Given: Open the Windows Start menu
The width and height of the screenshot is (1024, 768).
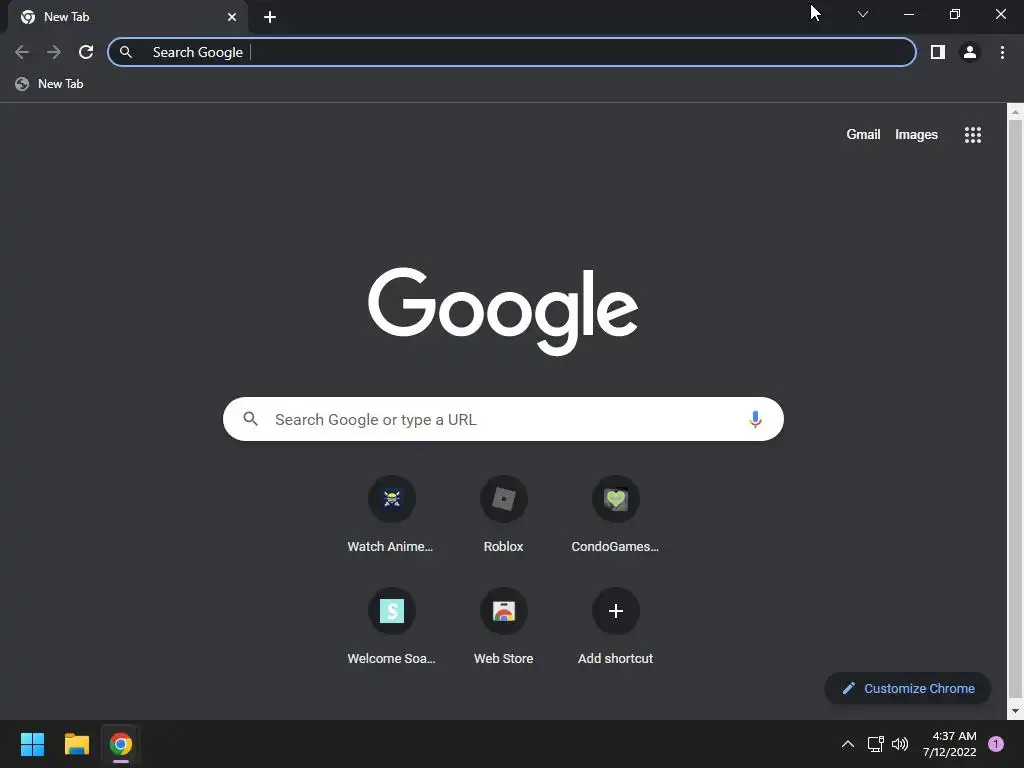Looking at the screenshot, I should click(32, 744).
